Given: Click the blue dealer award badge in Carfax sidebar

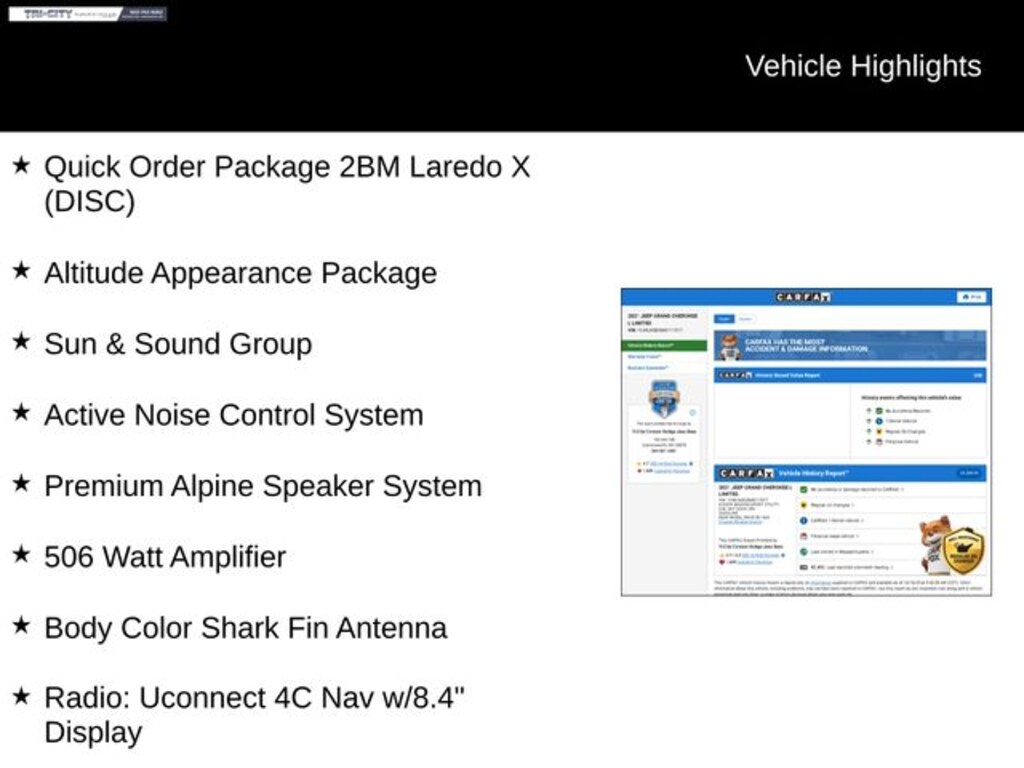Looking at the screenshot, I should (663, 398).
